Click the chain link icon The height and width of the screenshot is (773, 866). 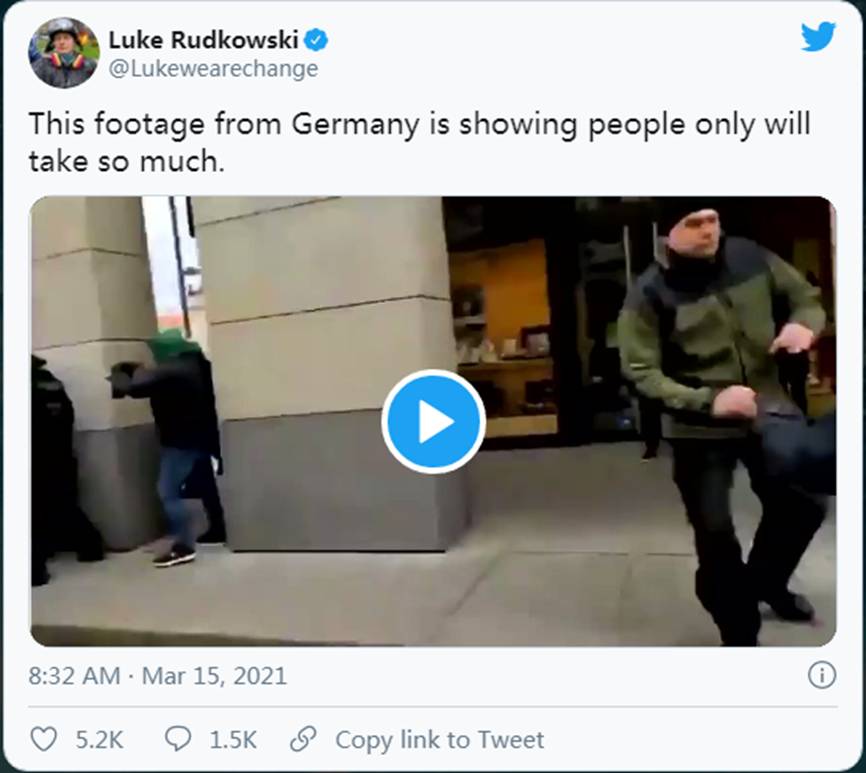click(303, 739)
